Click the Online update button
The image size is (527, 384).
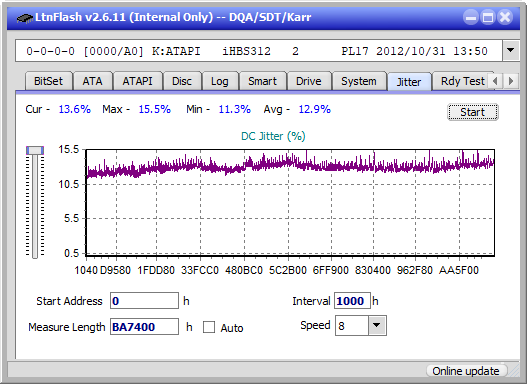(466, 371)
